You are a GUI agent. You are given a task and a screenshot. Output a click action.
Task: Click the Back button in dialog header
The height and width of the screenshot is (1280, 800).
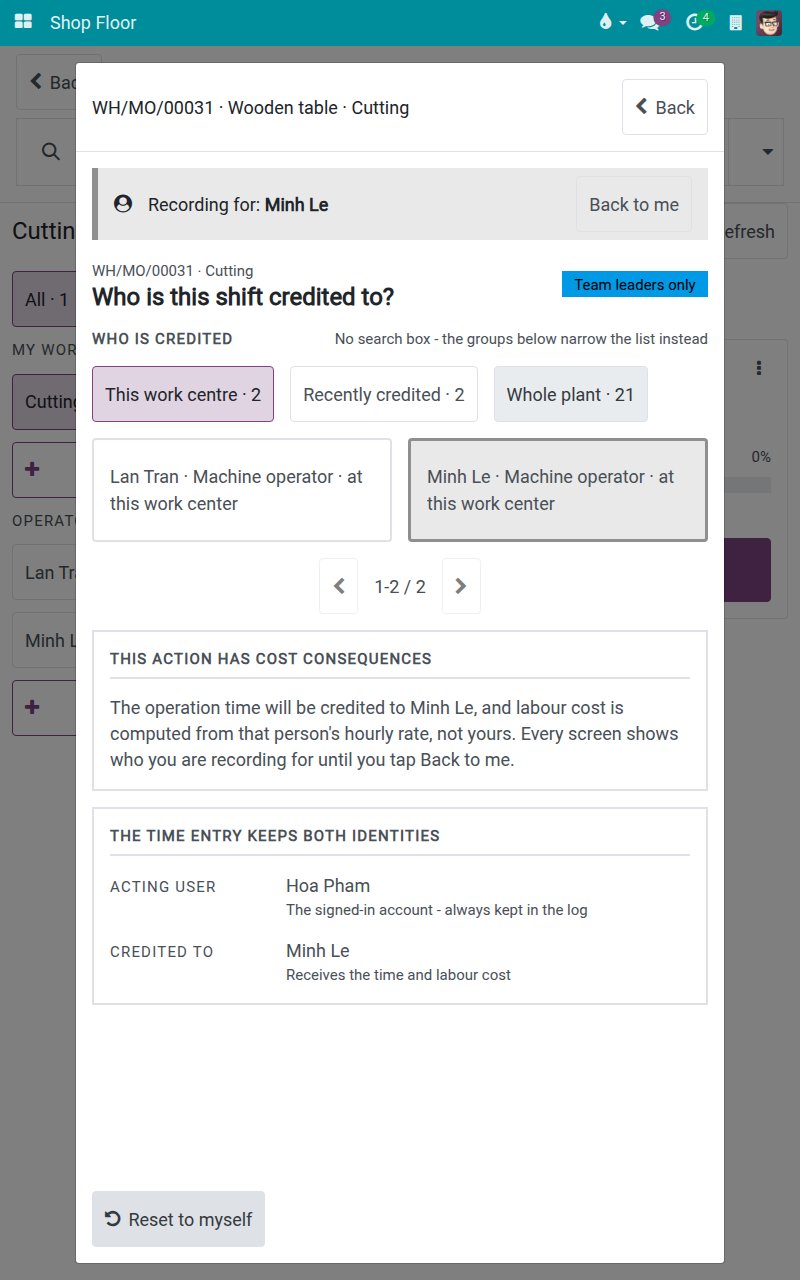click(665, 107)
